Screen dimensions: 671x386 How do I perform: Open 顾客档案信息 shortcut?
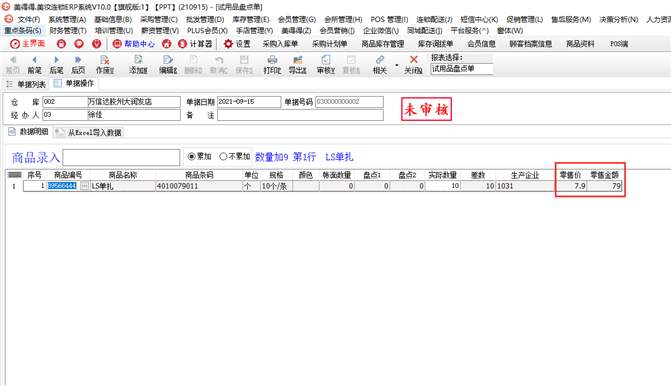pyautogui.click(x=531, y=44)
